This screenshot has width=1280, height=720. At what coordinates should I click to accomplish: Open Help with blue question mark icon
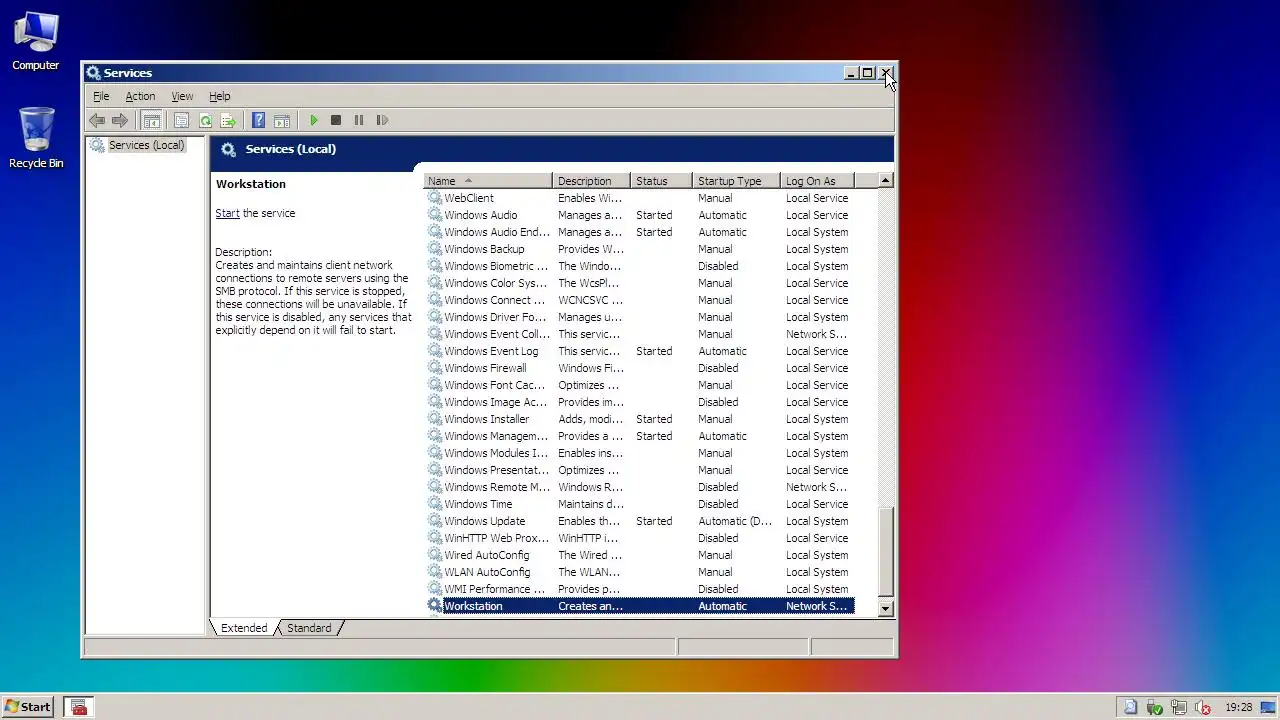pyautogui.click(x=259, y=120)
